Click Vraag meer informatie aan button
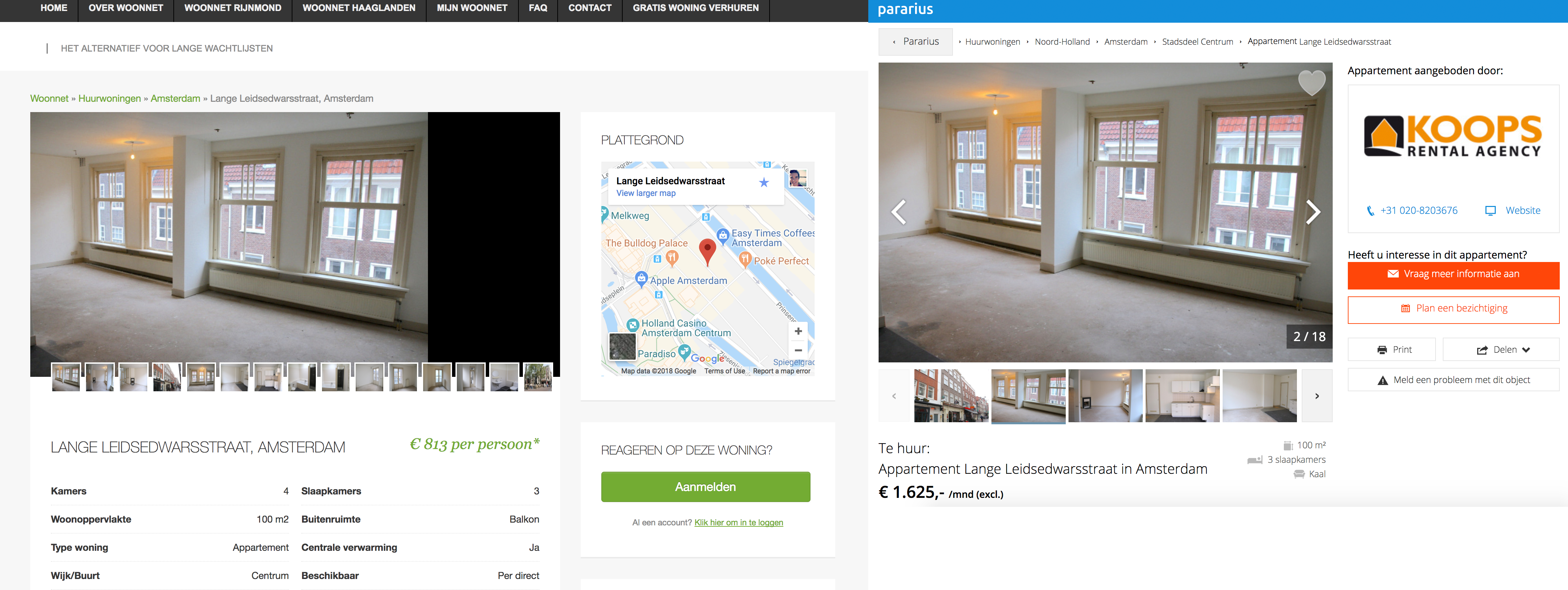This screenshot has height=590, width=1568. [x=1453, y=274]
